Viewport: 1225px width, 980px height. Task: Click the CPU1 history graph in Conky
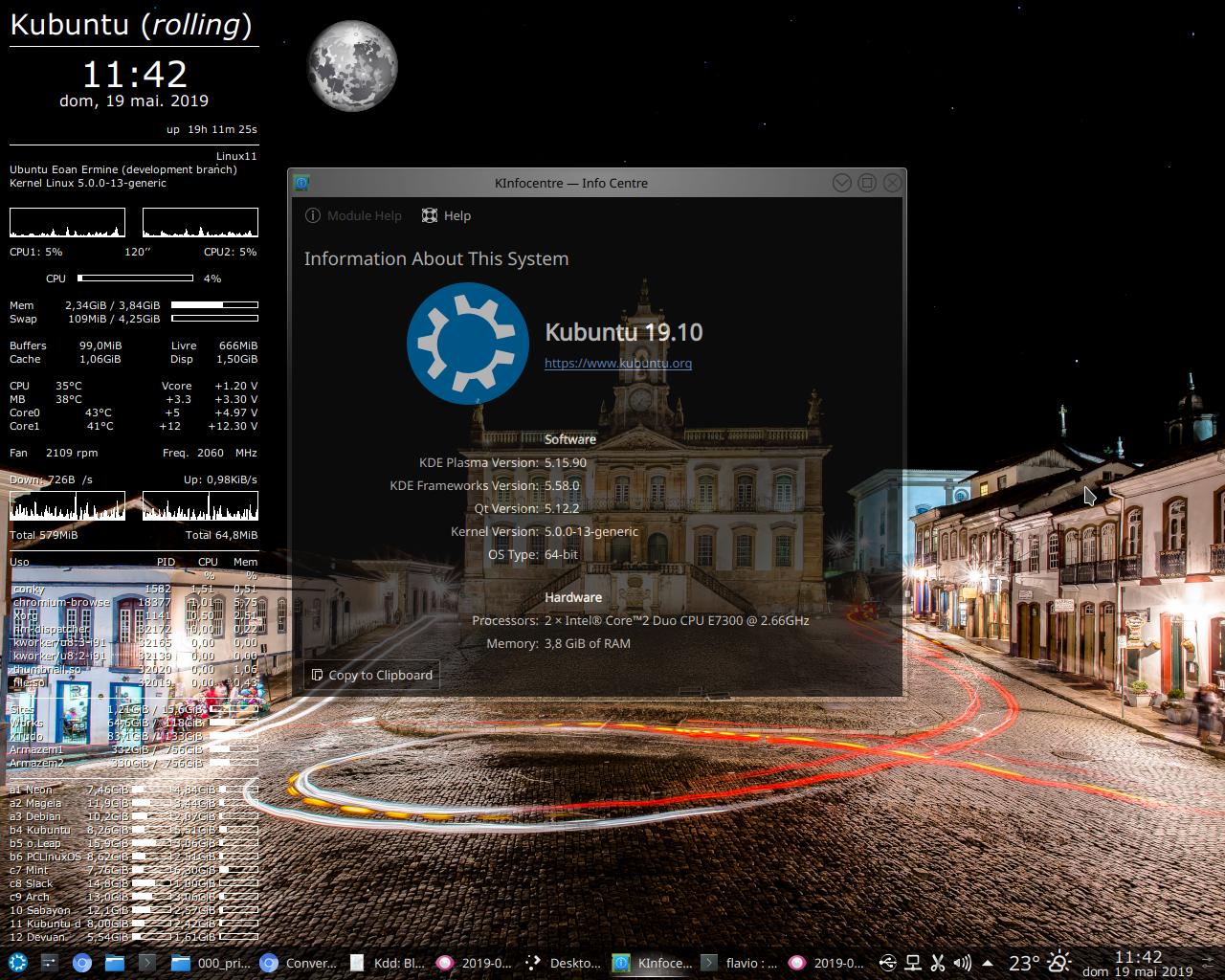point(67,222)
